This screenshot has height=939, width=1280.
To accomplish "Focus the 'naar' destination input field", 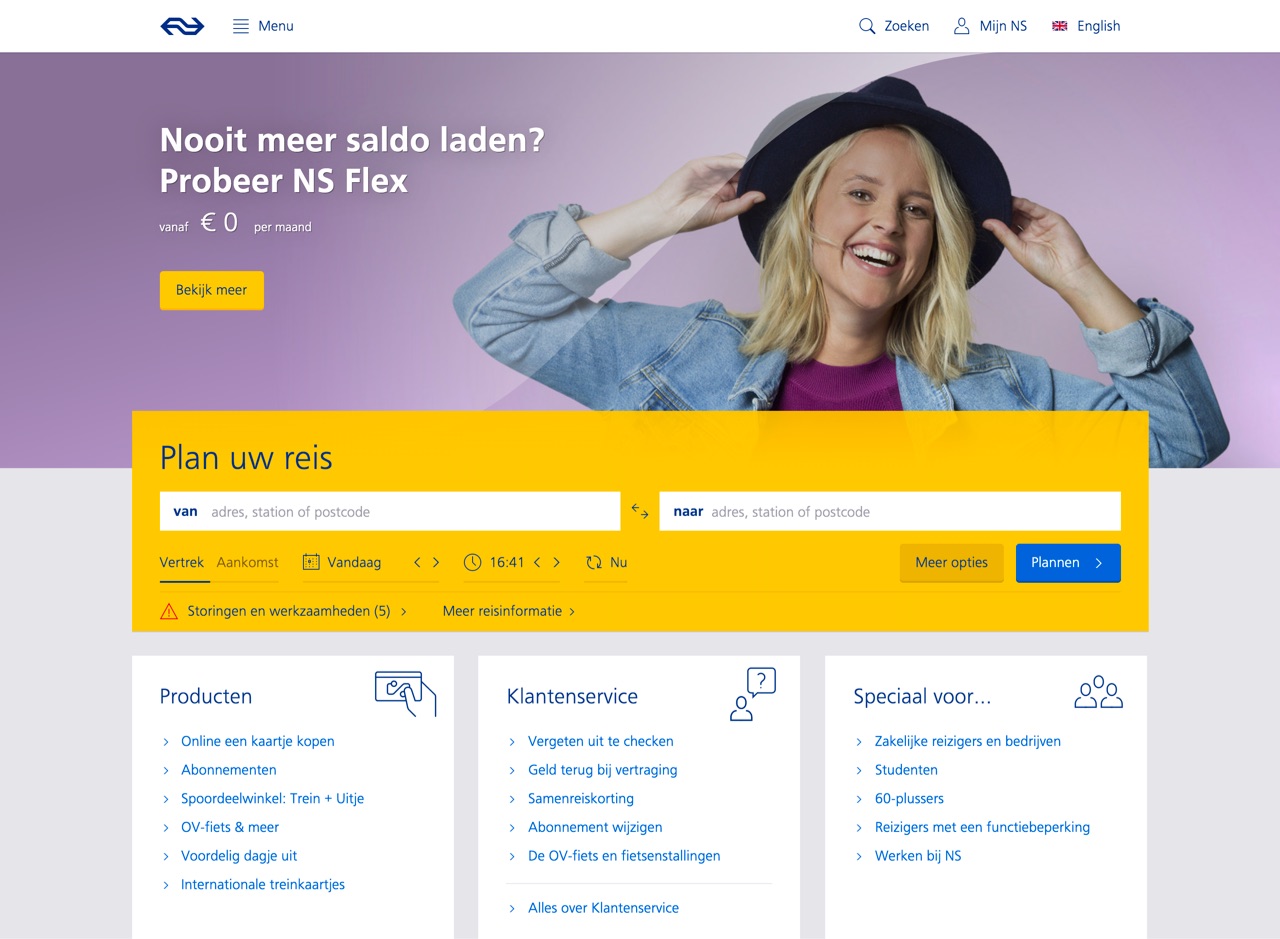I will point(890,511).
